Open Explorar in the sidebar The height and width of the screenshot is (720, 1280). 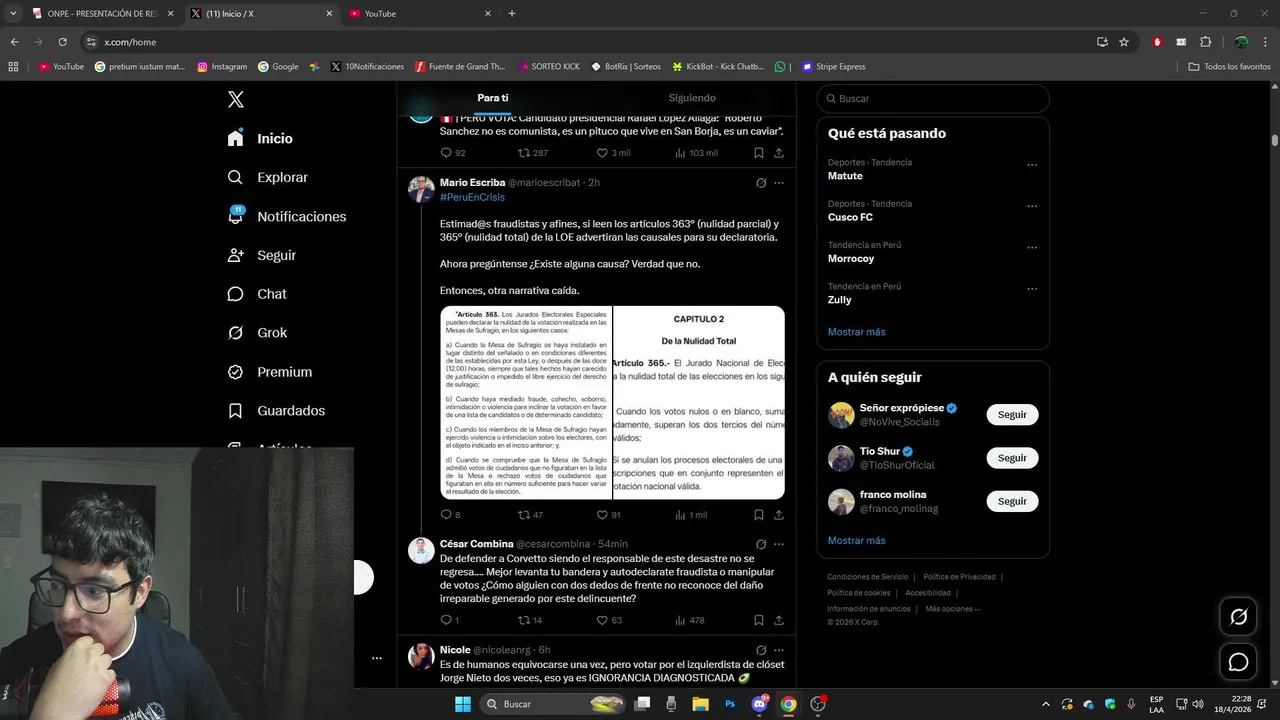(267, 177)
